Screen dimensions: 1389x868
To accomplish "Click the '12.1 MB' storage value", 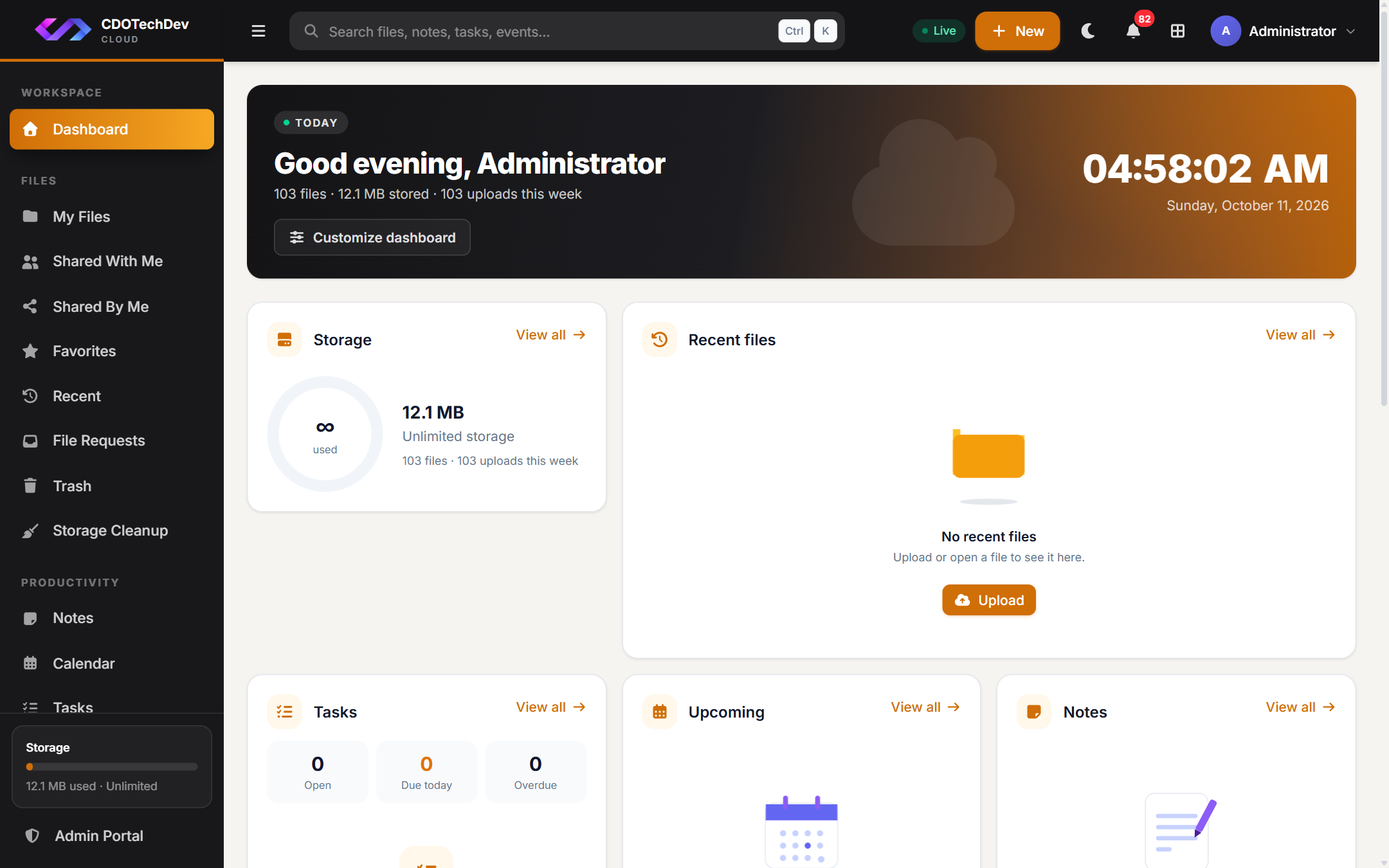I will pyautogui.click(x=433, y=412).
